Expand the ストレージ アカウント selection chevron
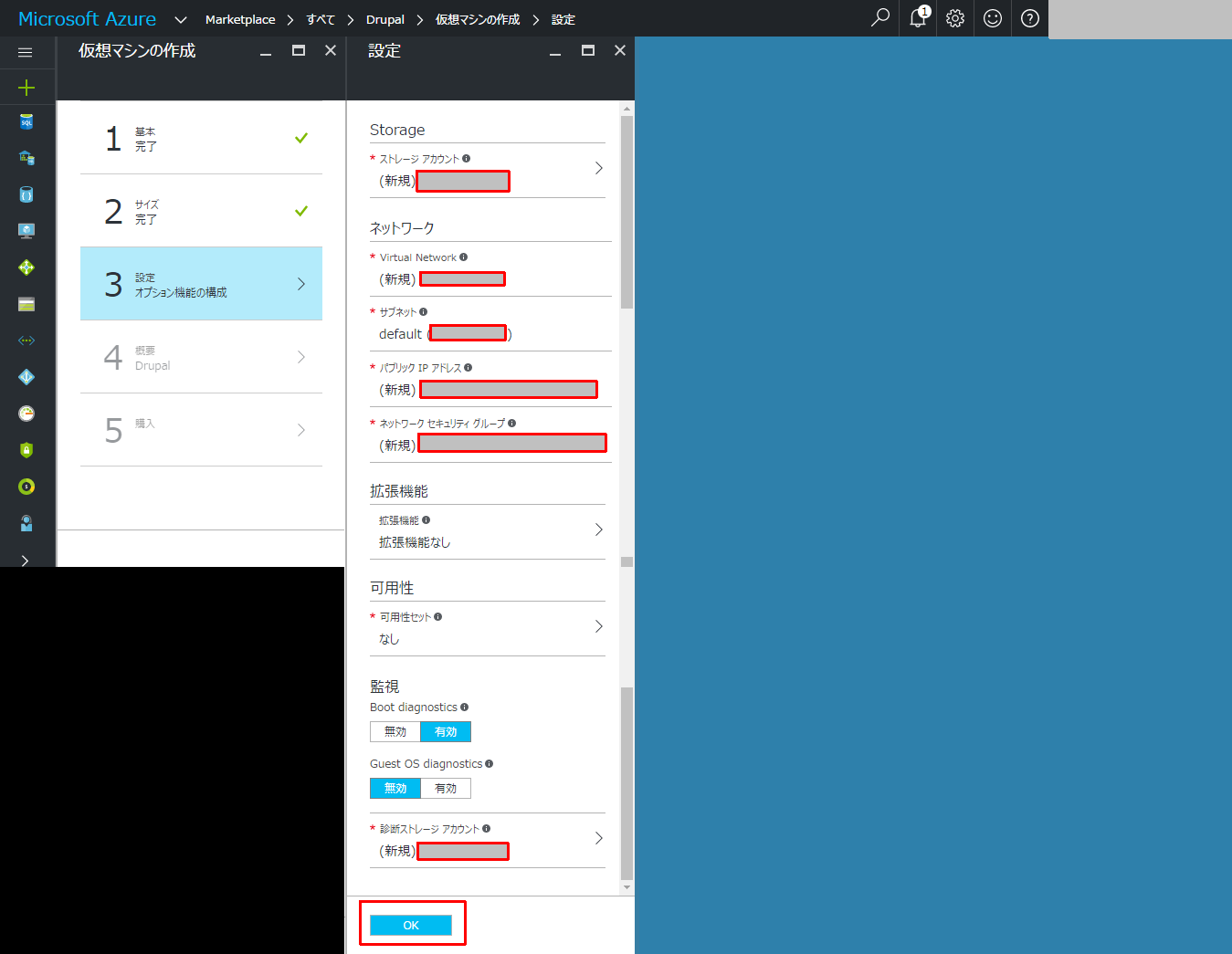The width and height of the screenshot is (1232, 954). click(599, 168)
